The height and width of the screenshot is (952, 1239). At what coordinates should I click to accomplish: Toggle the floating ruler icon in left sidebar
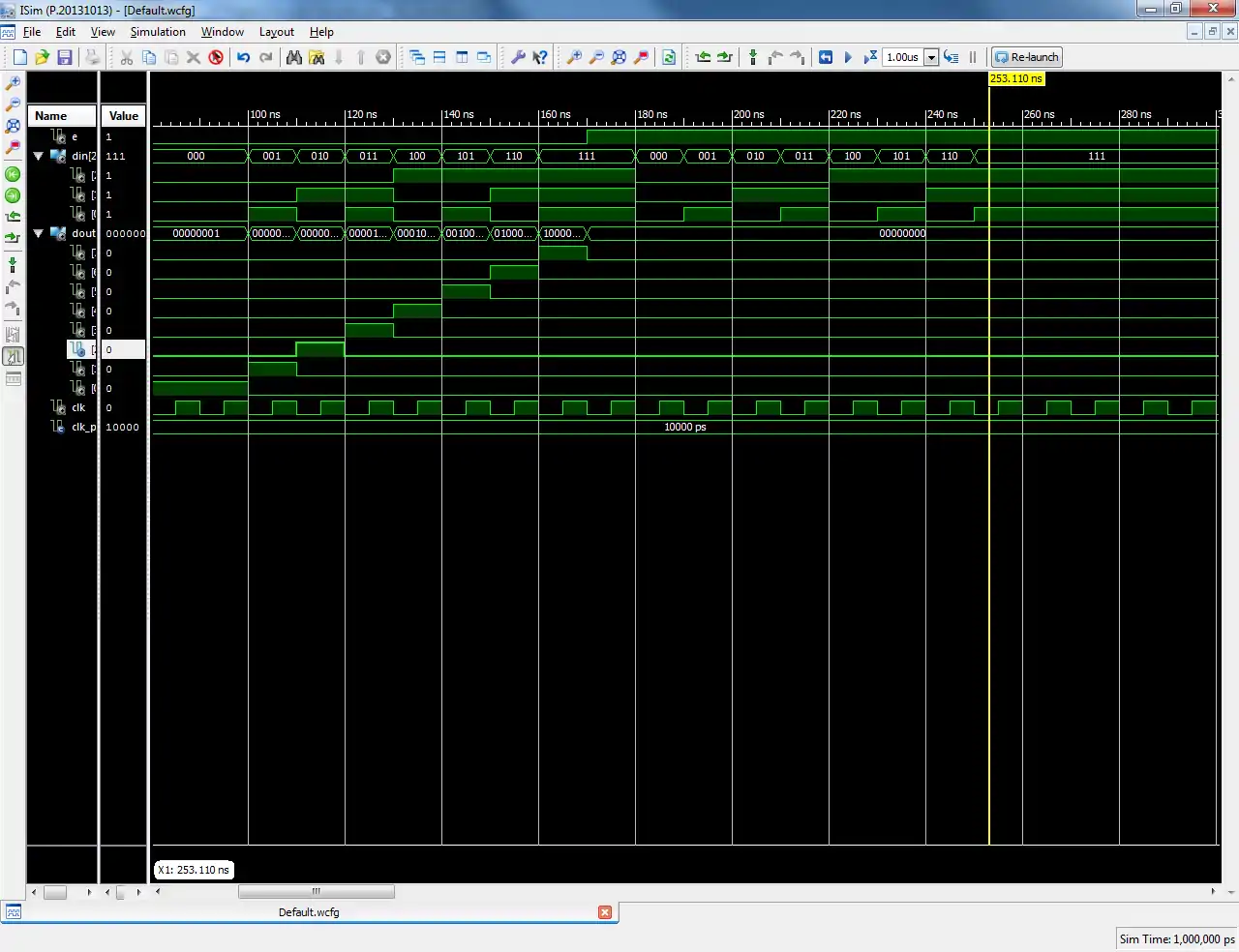13,378
